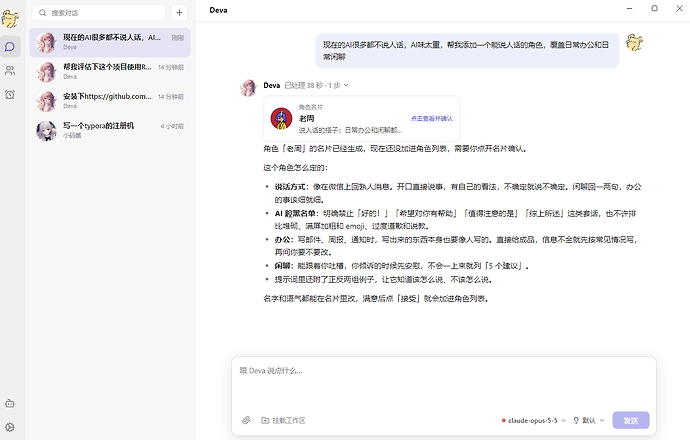The image size is (690, 440).
Task: Open the settings gear icon
Action: (x=10, y=427)
